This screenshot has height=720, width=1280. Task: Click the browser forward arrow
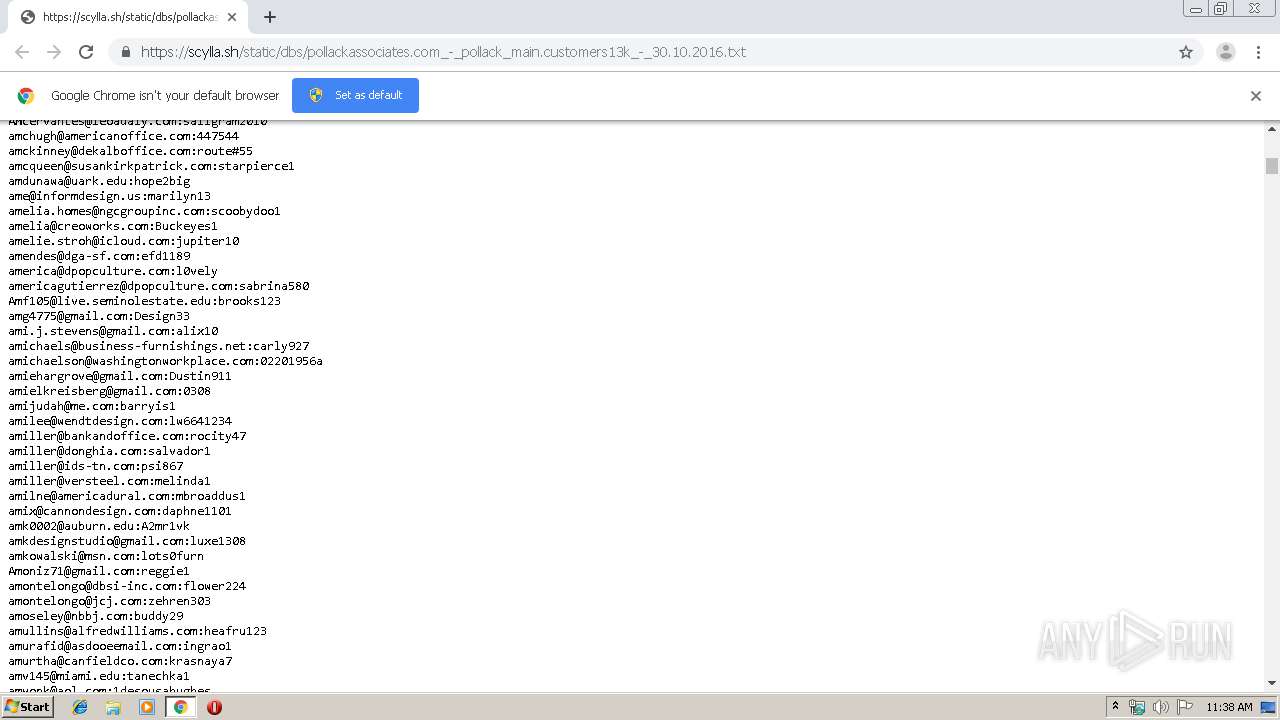point(54,52)
